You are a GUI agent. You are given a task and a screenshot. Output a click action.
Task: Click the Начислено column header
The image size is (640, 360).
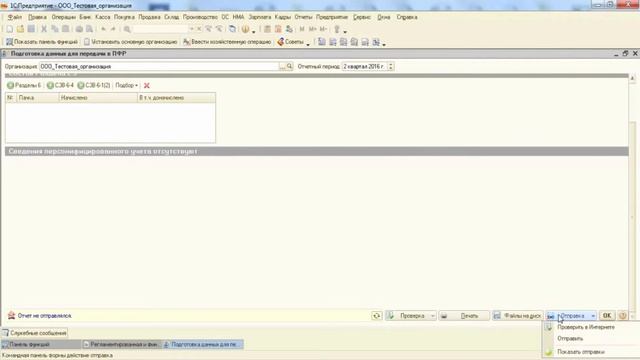click(98, 98)
